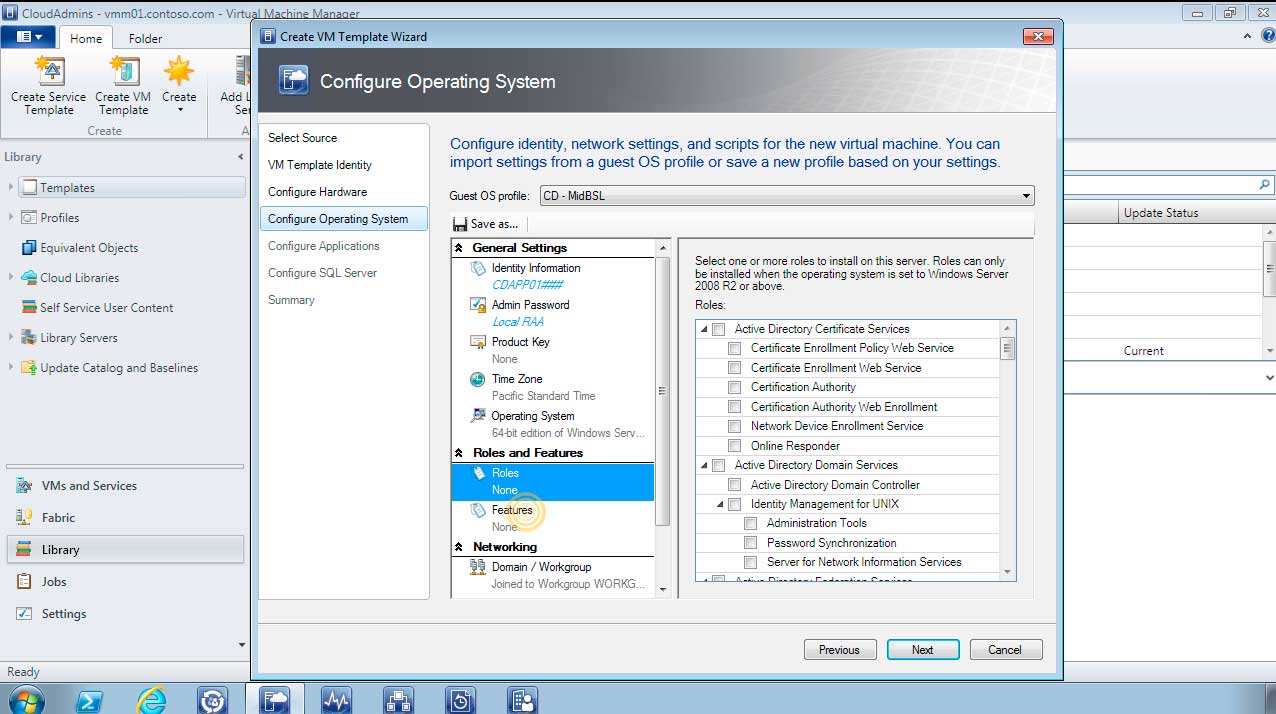Open the Windows Start menu
1276x714 pixels.
click(26, 700)
